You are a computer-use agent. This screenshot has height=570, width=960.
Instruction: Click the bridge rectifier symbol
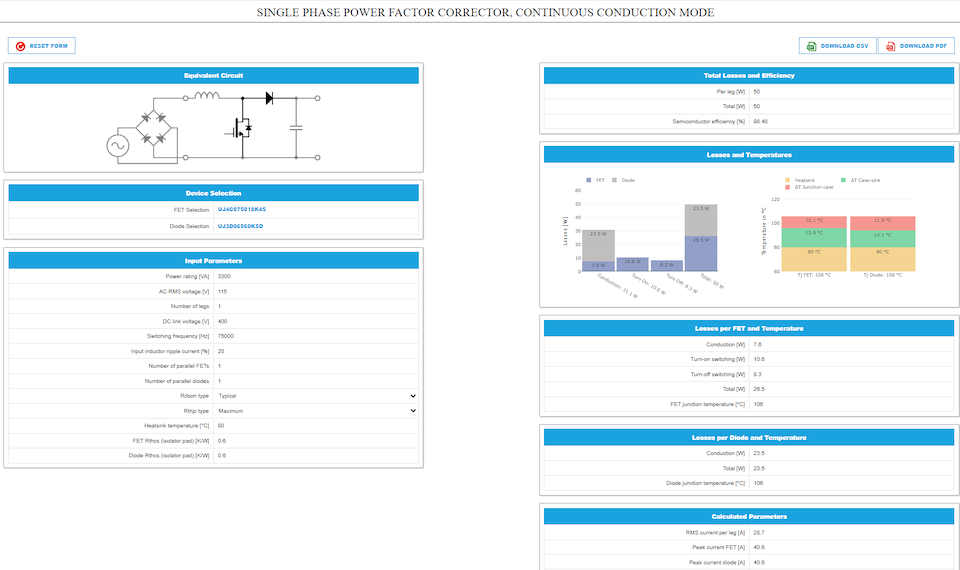[x=153, y=127]
